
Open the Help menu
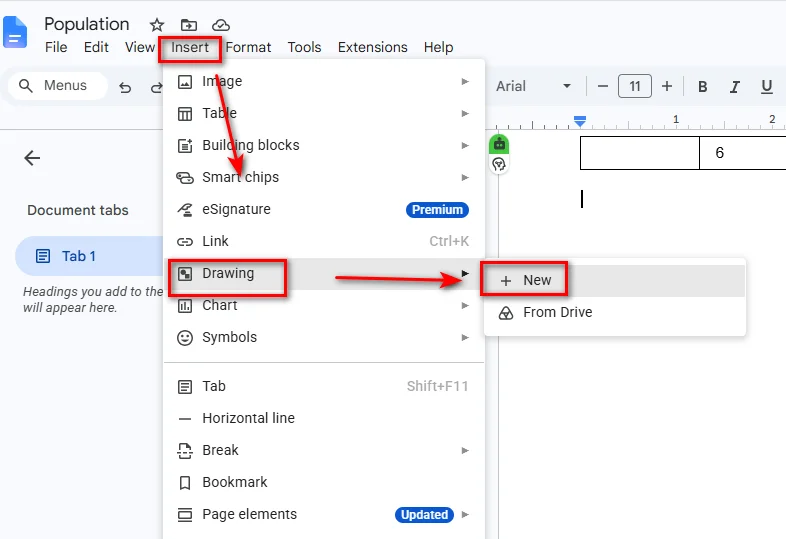point(438,47)
